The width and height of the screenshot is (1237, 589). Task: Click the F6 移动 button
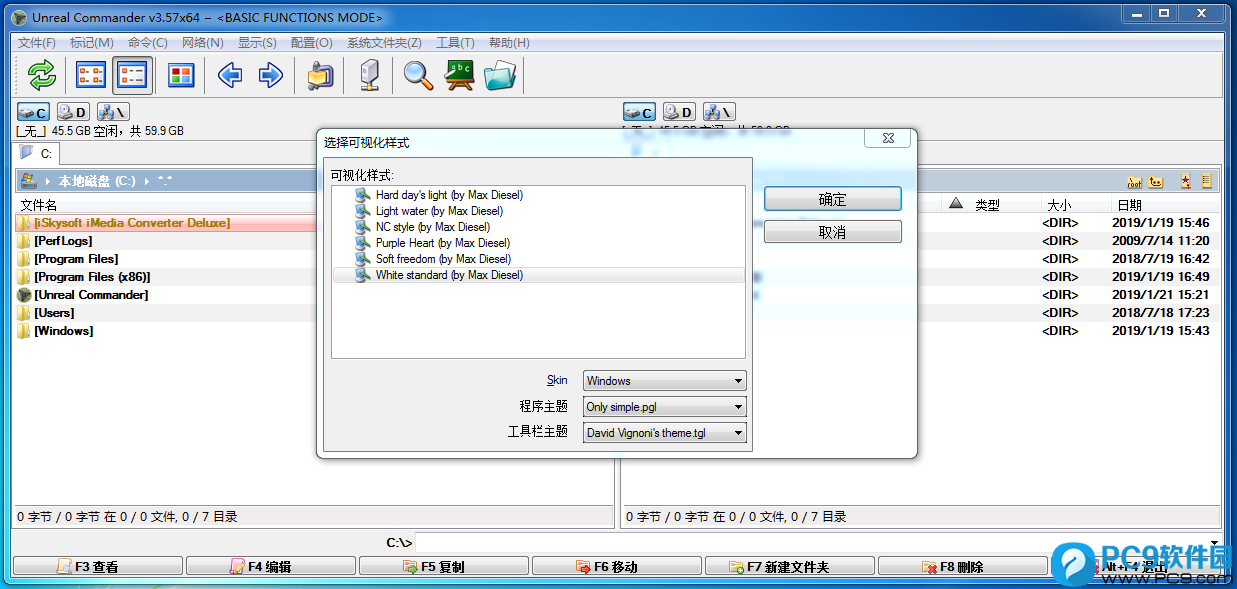pos(617,567)
